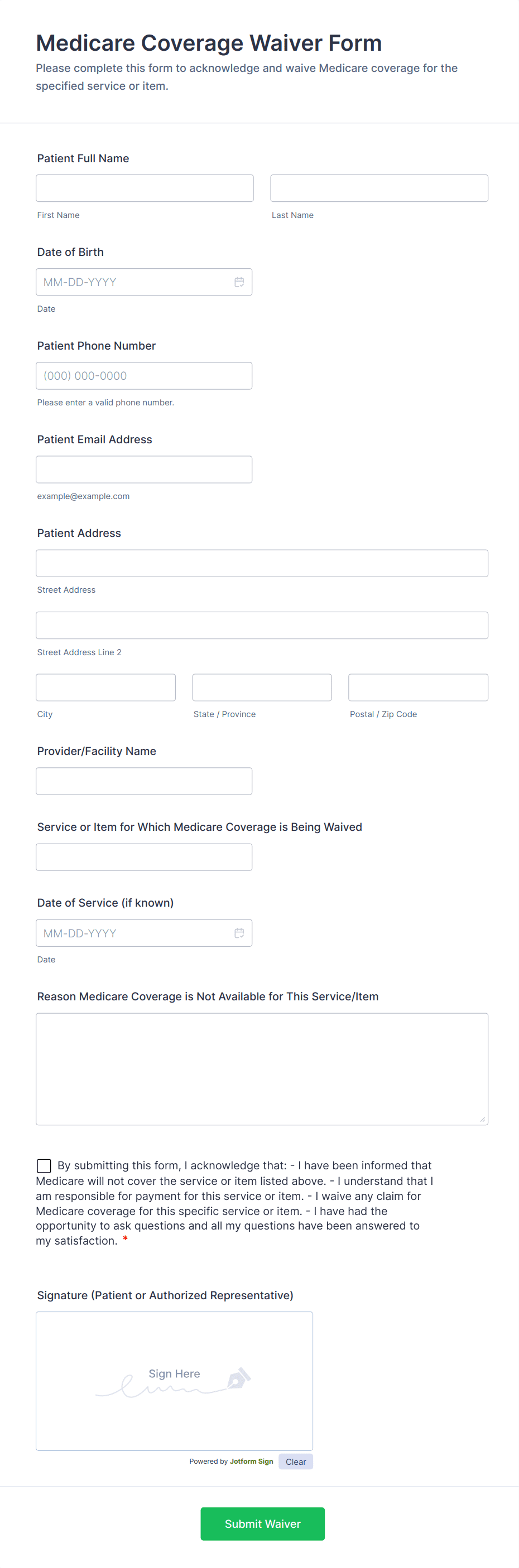Focus the City input field
The width and height of the screenshot is (519, 1568).
[x=105, y=687]
